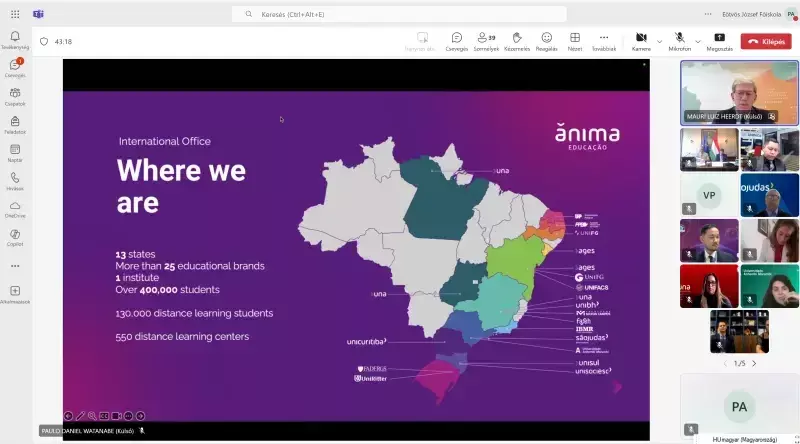Open the PA profile avatar top right
The image size is (800, 444).
[x=791, y=14]
